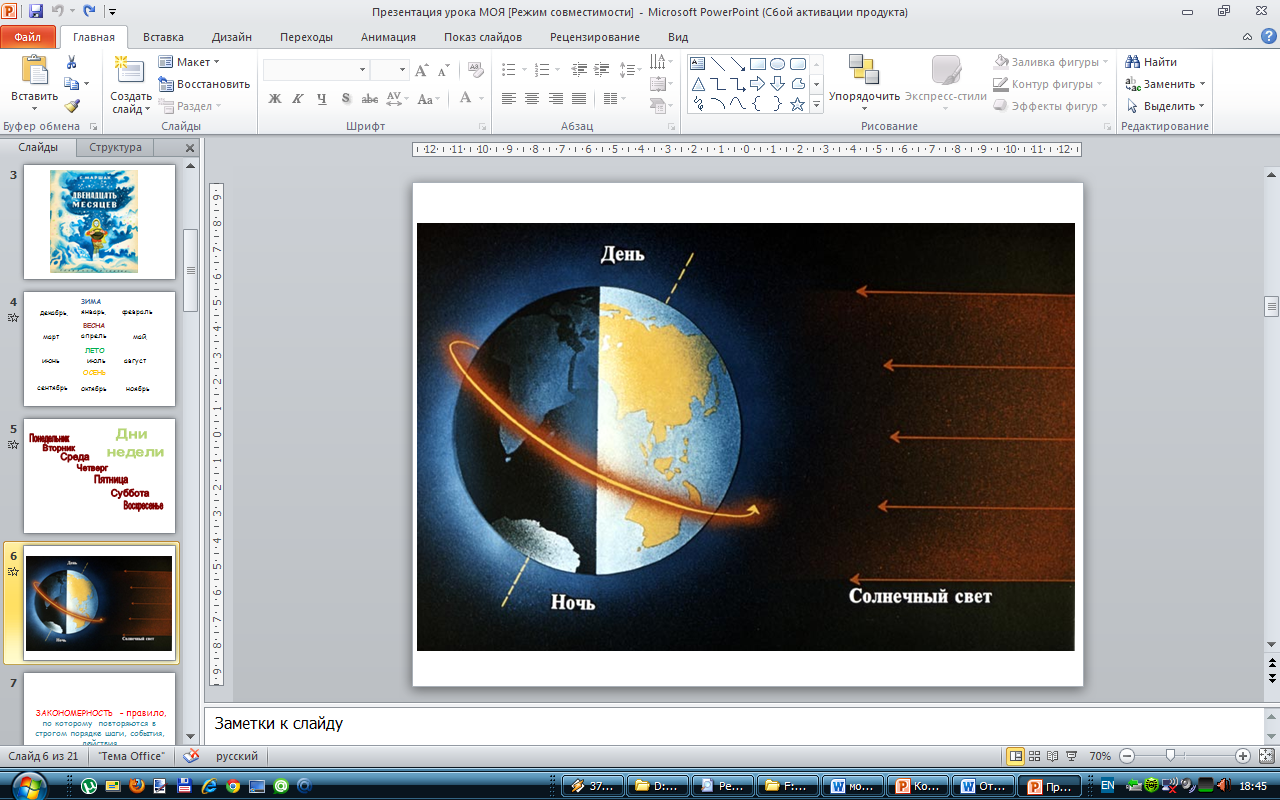Open the Макет layout dropdown
Screen dimensions: 1280x800
(x=189, y=62)
